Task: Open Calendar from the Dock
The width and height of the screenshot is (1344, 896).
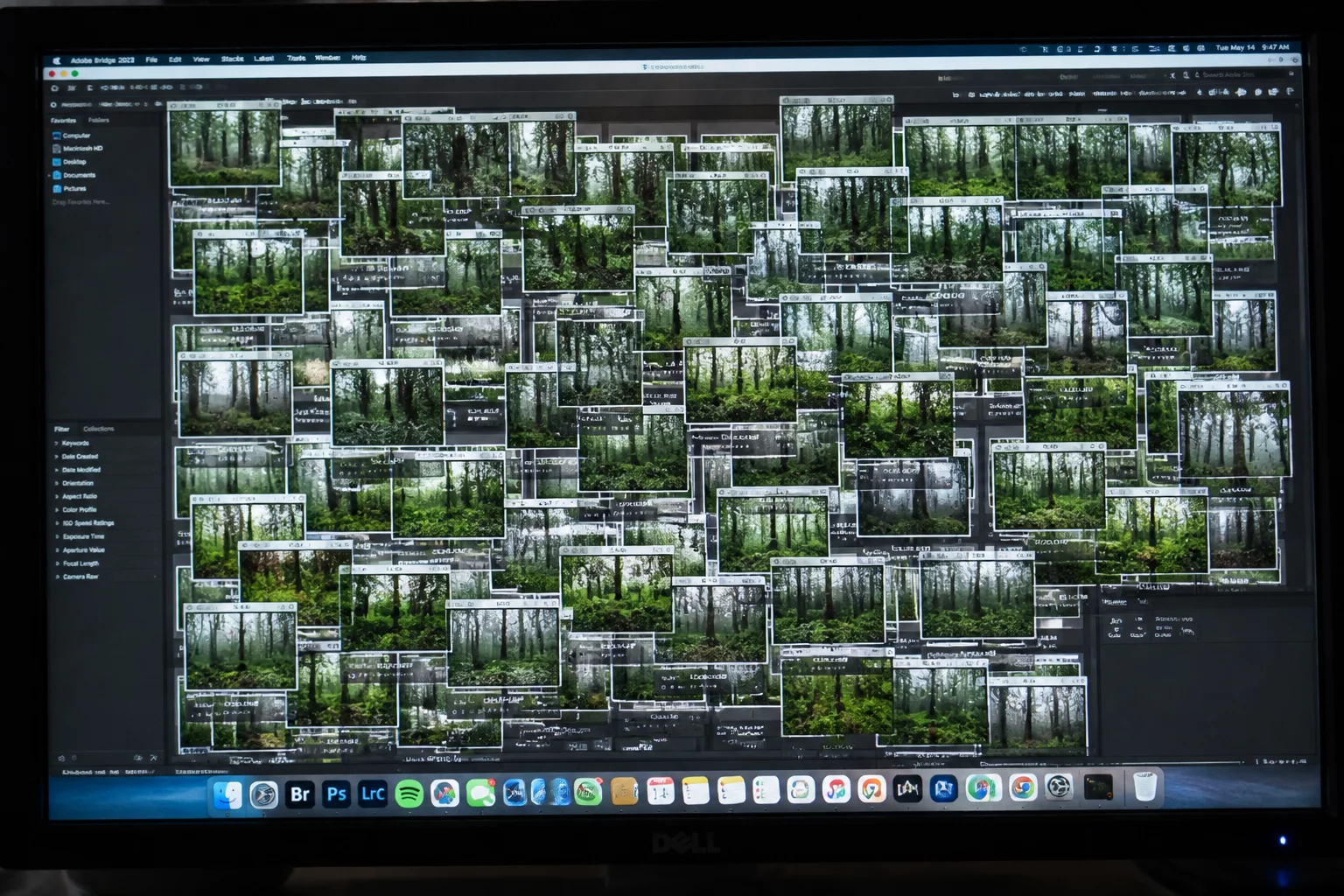Action: click(x=661, y=792)
